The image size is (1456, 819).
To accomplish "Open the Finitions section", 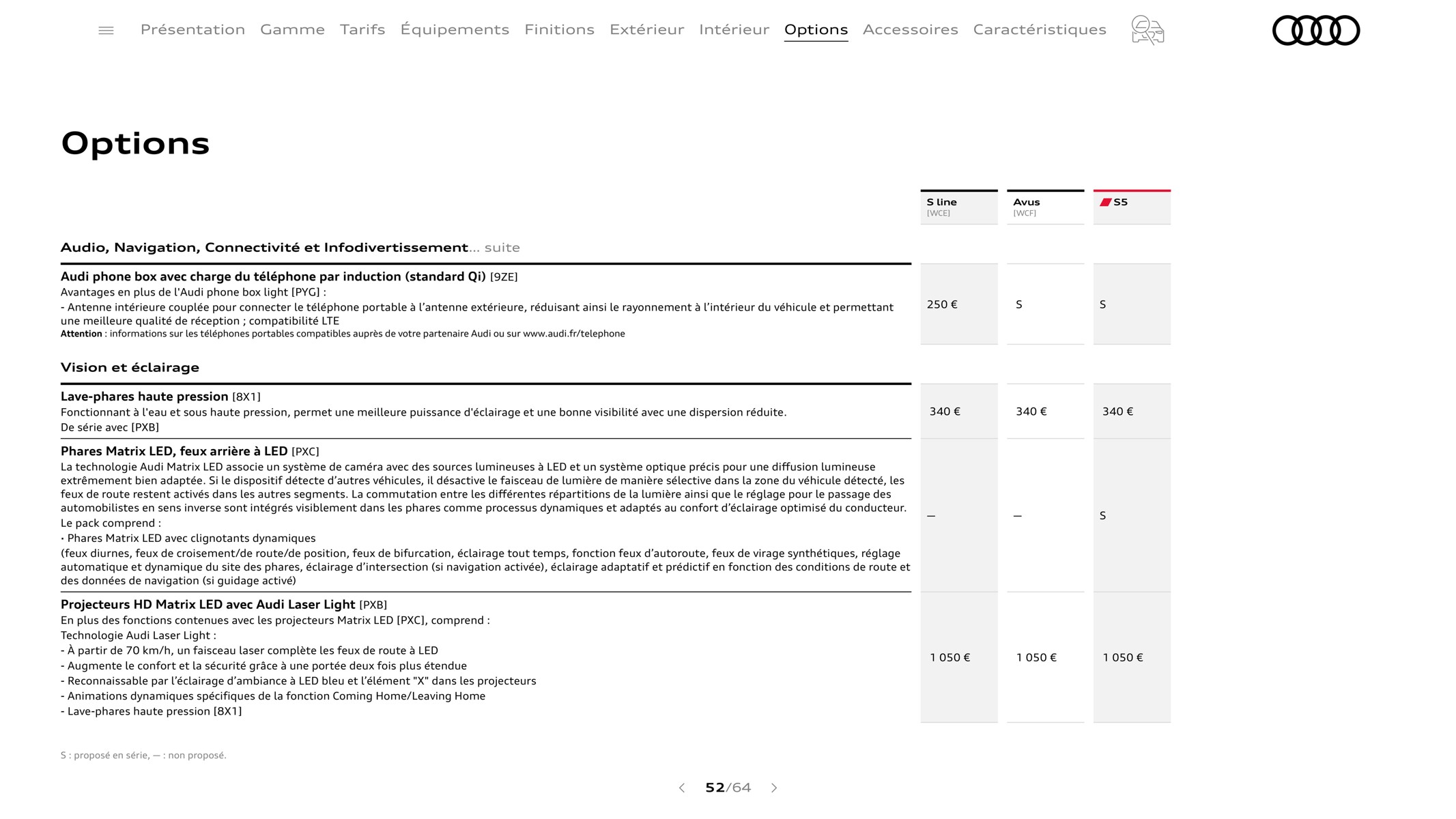I will tap(559, 29).
